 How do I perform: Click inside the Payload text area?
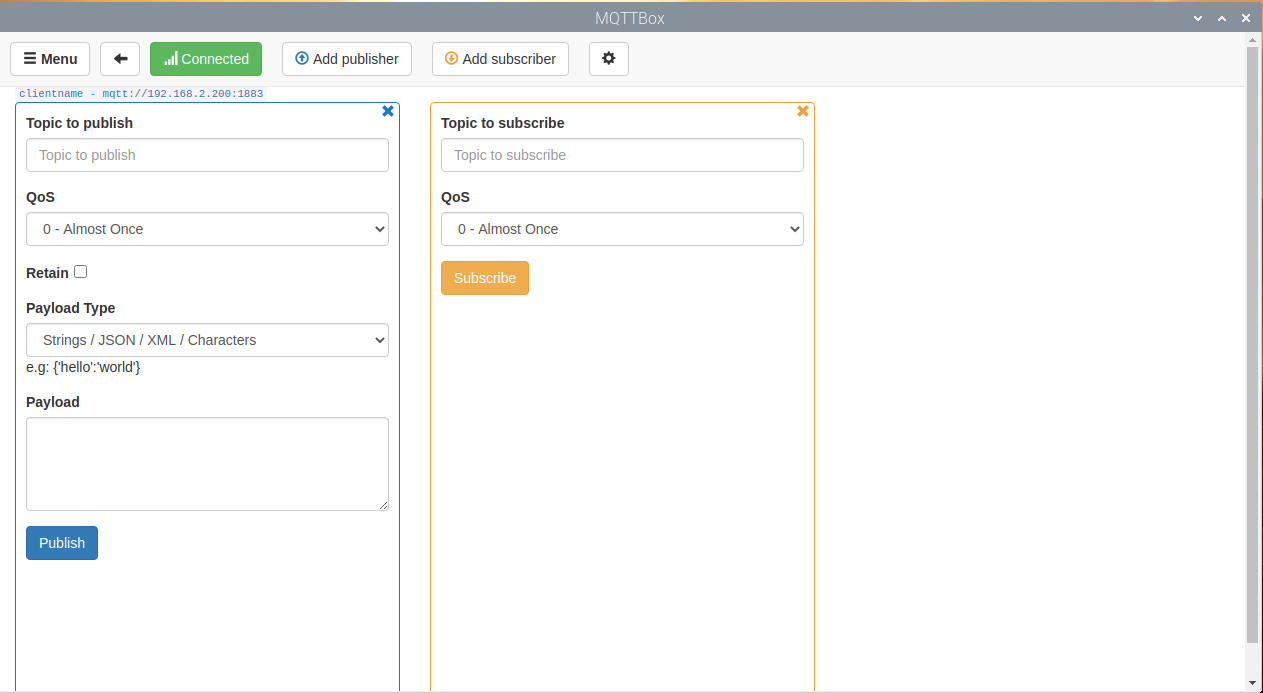coord(207,464)
